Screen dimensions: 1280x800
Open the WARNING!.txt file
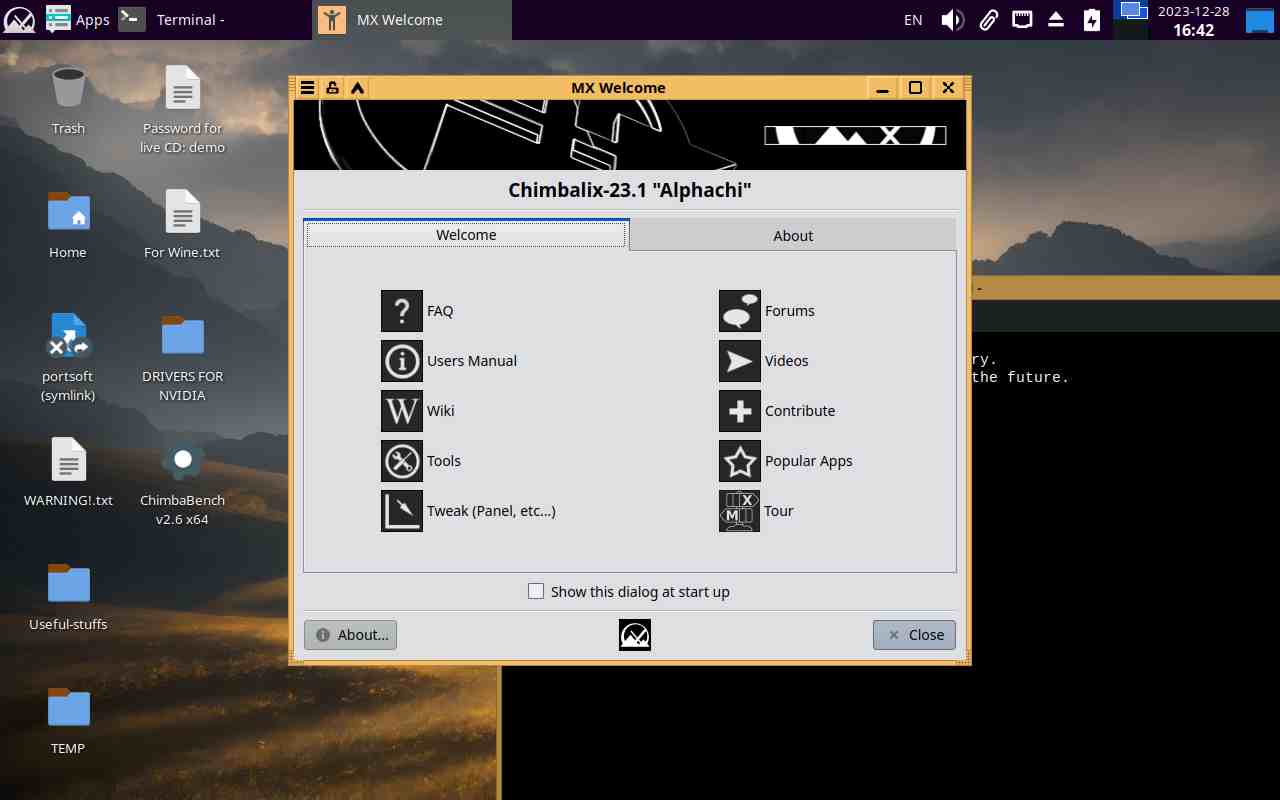68,460
